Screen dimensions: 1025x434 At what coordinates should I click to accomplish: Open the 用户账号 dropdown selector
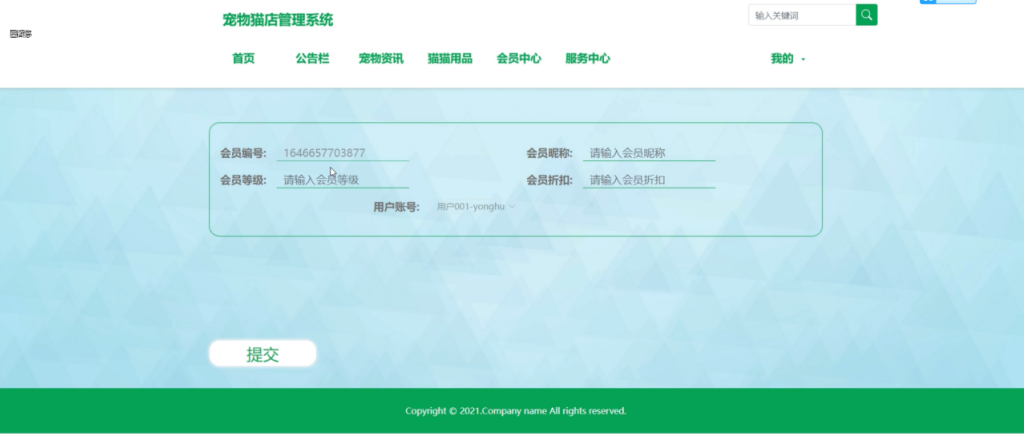coord(476,207)
